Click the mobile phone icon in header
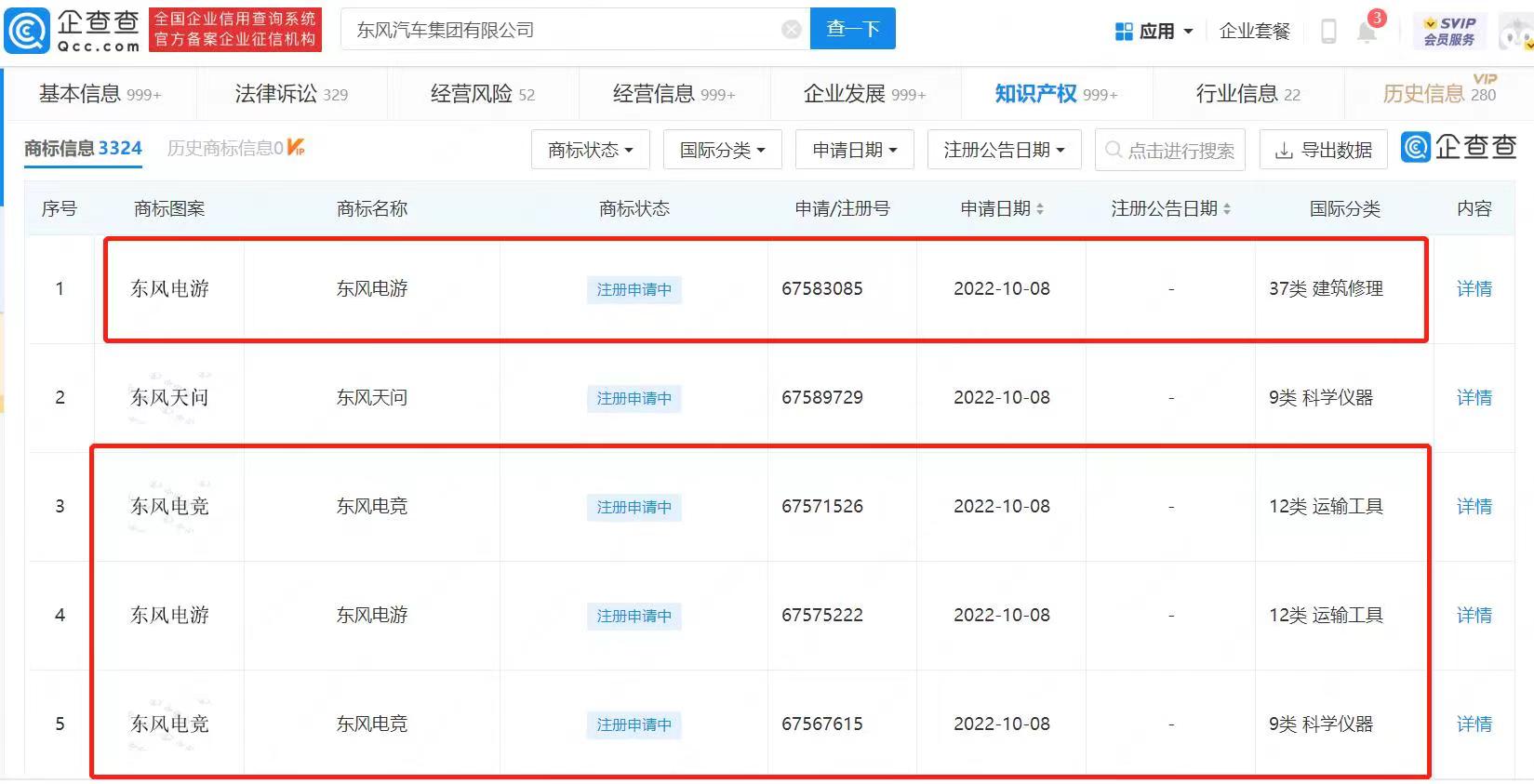The width and height of the screenshot is (1534, 784). [x=1328, y=32]
